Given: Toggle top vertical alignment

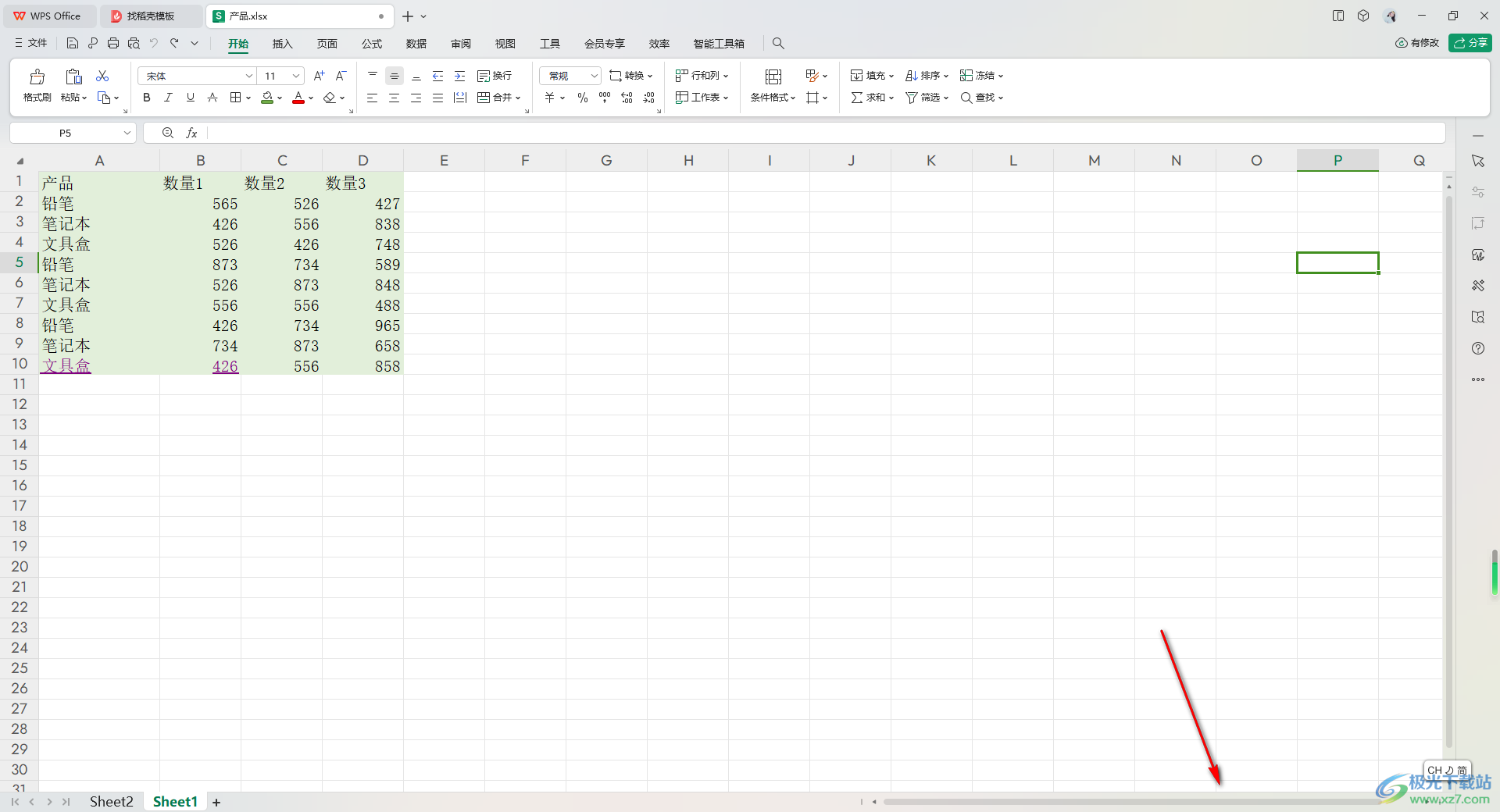Looking at the screenshot, I should 373,76.
